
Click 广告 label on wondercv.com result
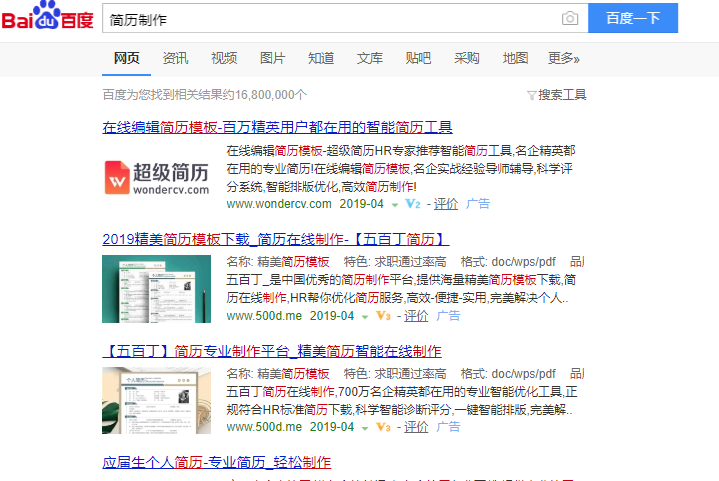coord(478,204)
